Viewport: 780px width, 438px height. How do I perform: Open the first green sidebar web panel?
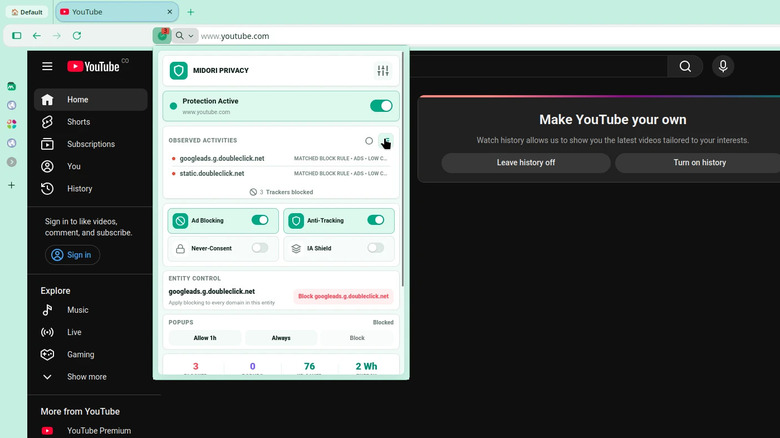tap(11, 87)
